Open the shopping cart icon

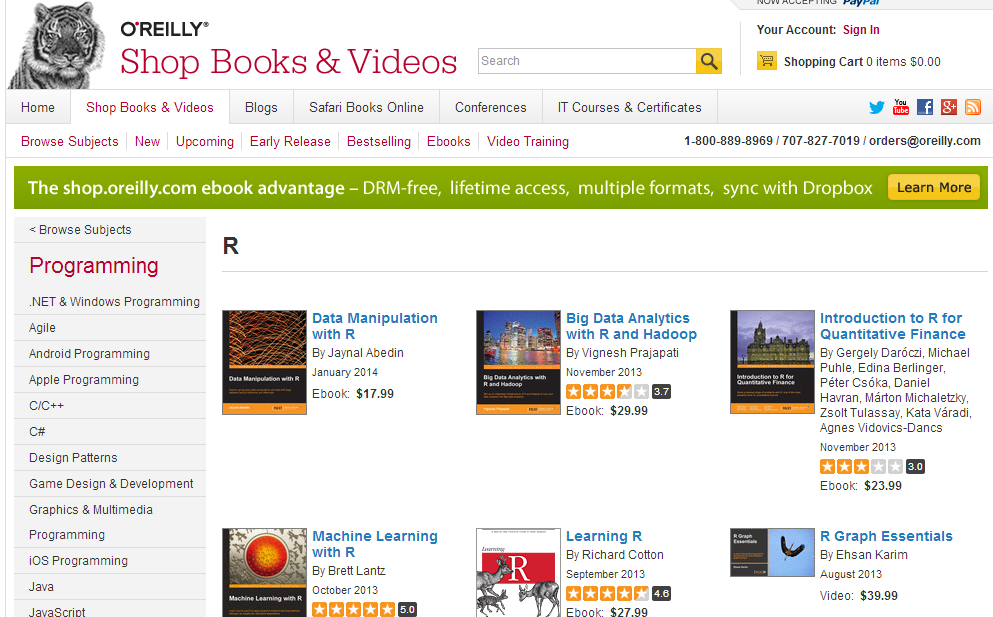coord(767,61)
